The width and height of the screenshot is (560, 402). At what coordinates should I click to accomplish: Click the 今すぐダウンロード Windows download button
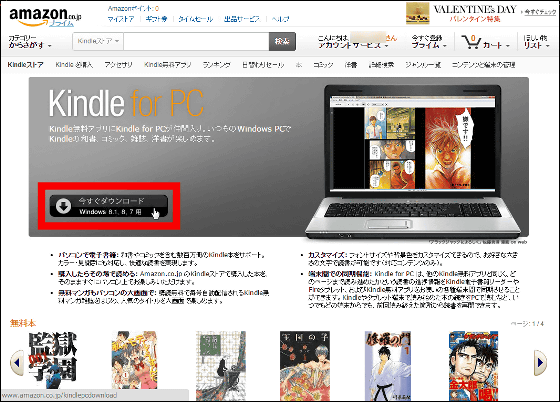click(109, 206)
